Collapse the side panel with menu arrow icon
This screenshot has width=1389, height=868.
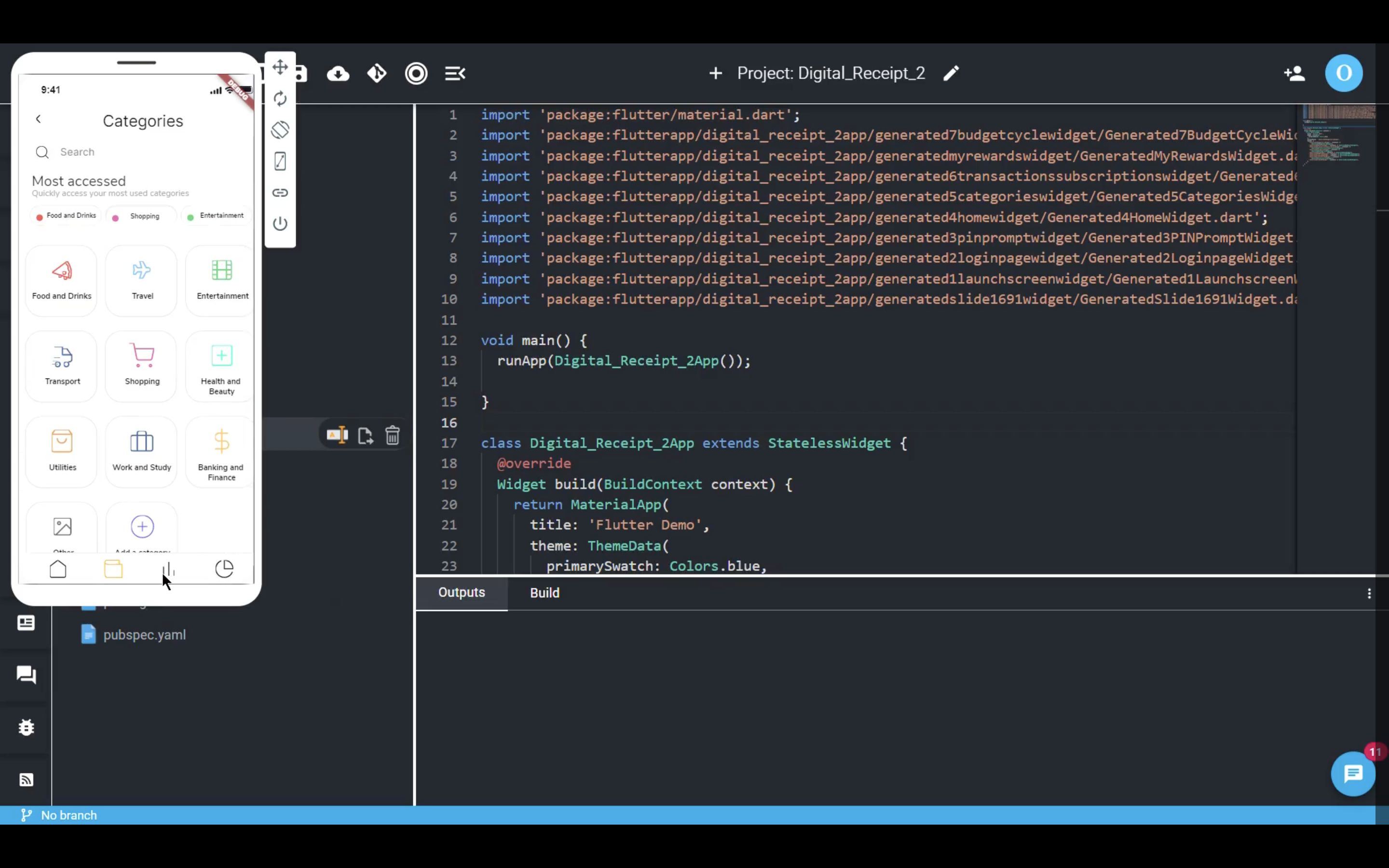455,73
